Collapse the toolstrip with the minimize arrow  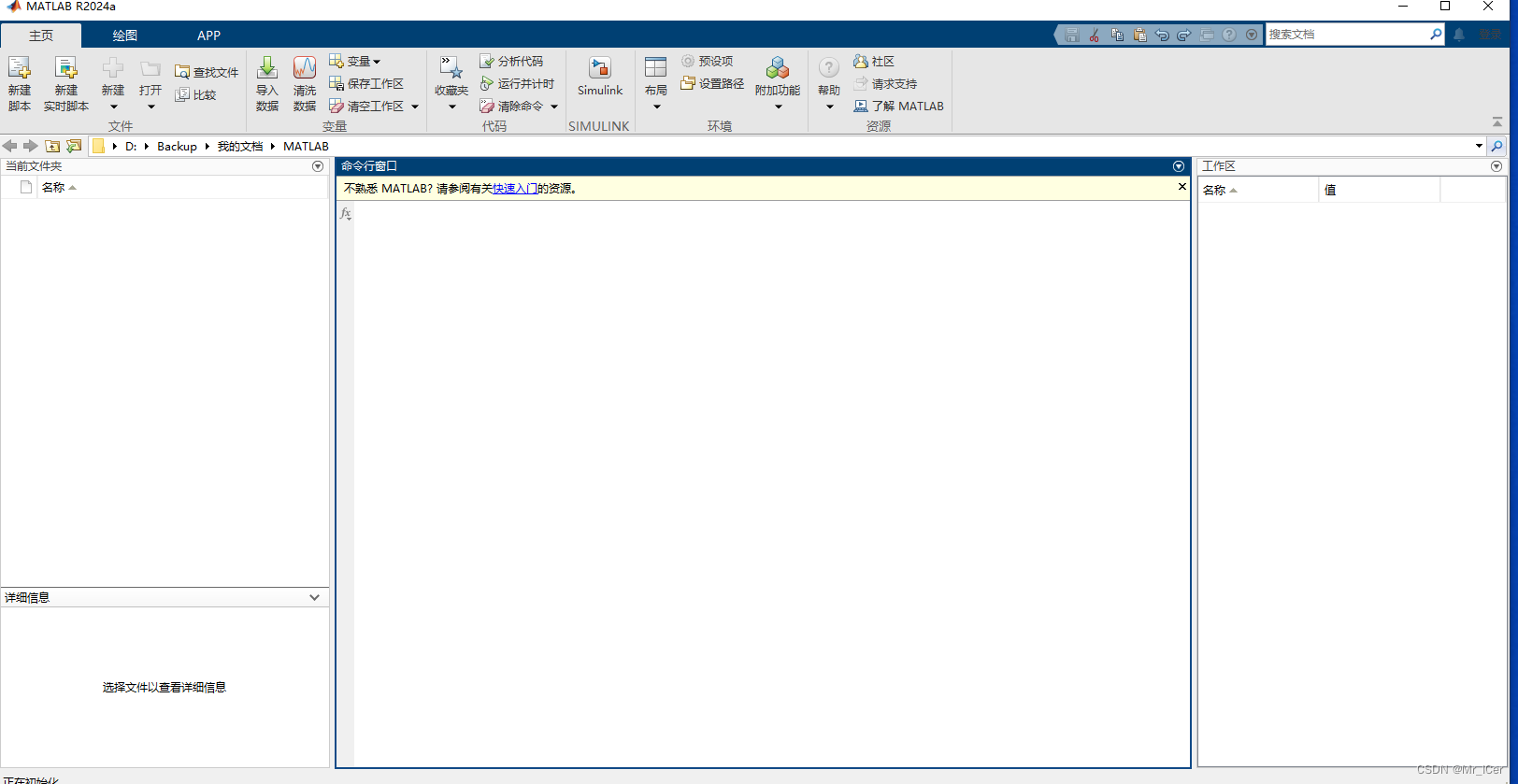pyautogui.click(x=1497, y=122)
